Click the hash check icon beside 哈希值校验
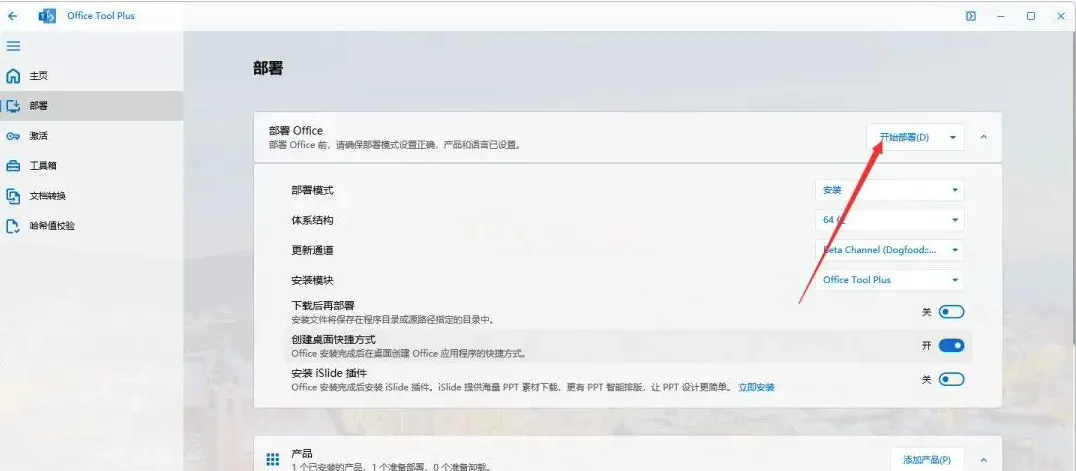This screenshot has height=471, width=1076. [13, 226]
